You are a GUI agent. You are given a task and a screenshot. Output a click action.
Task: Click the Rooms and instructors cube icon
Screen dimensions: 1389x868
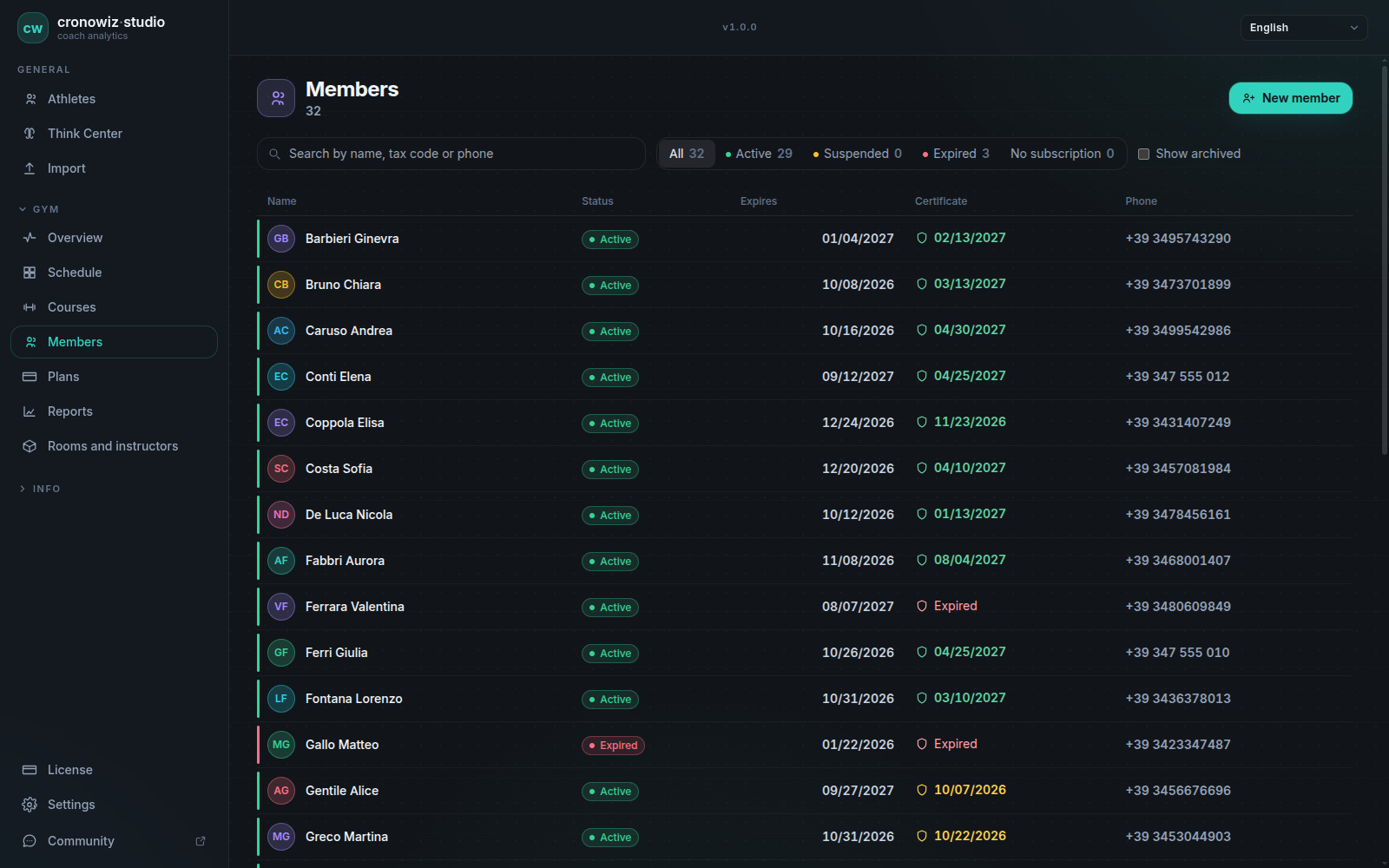pyautogui.click(x=30, y=446)
